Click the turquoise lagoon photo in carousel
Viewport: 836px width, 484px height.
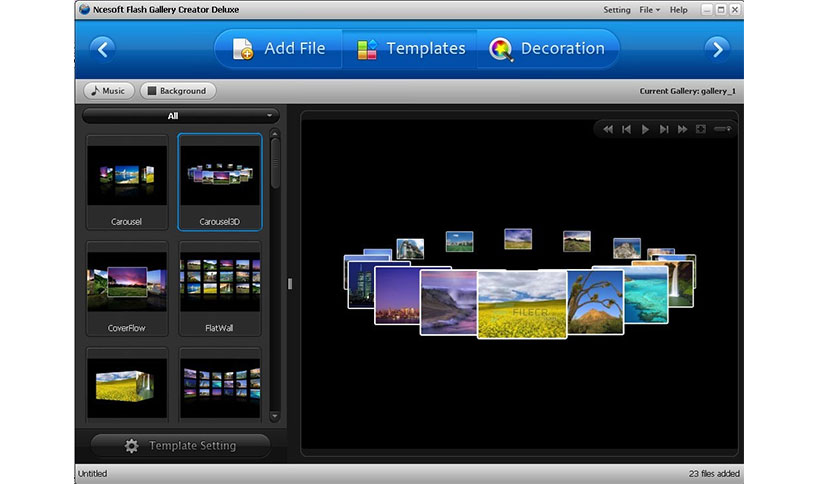pos(646,295)
